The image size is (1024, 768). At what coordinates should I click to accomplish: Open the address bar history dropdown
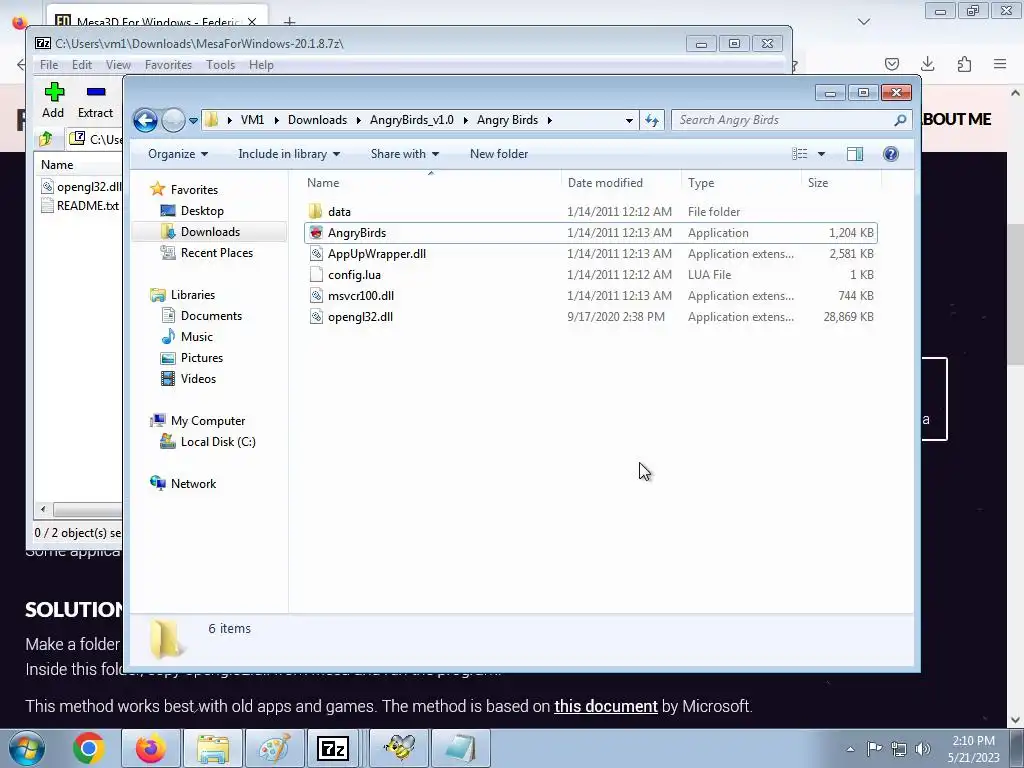(629, 120)
